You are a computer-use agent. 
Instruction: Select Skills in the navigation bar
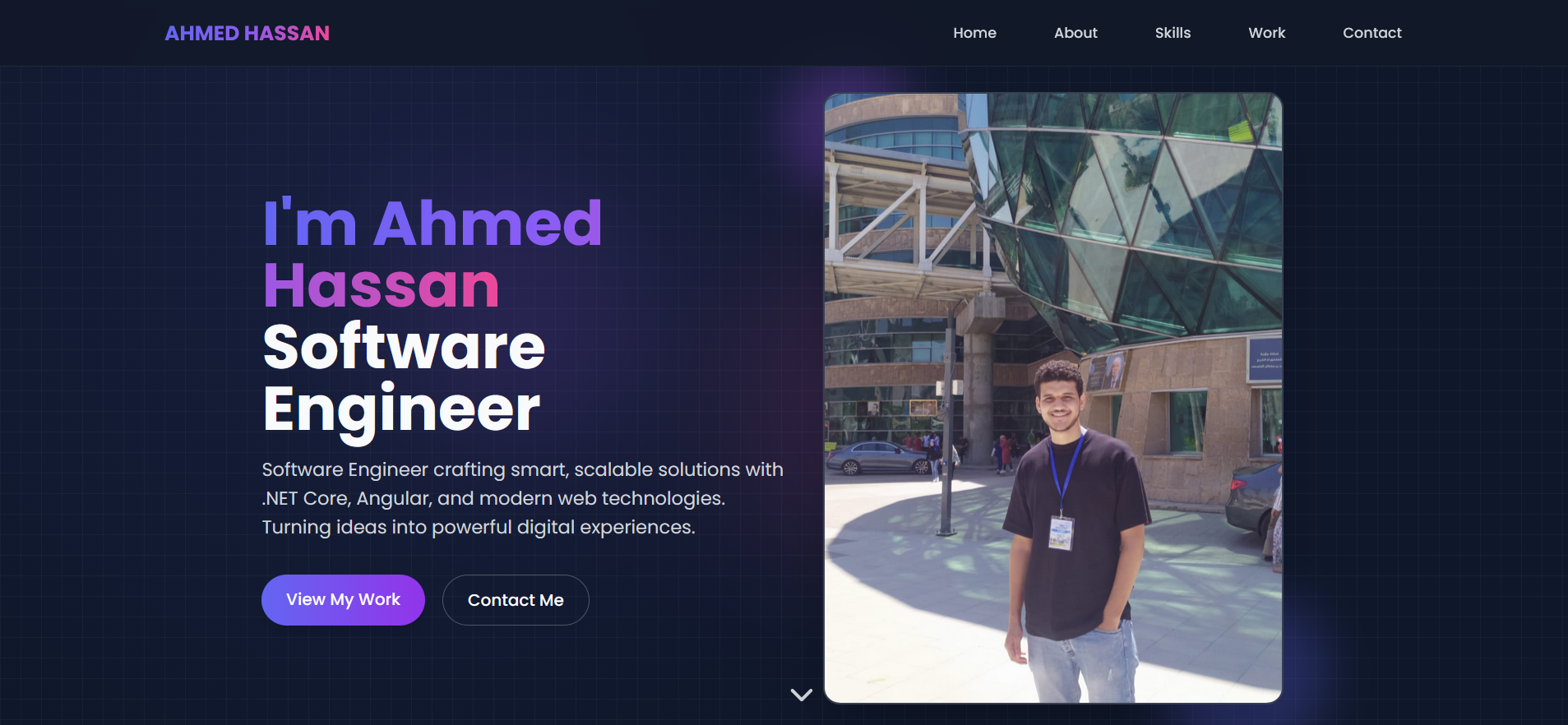(1173, 33)
